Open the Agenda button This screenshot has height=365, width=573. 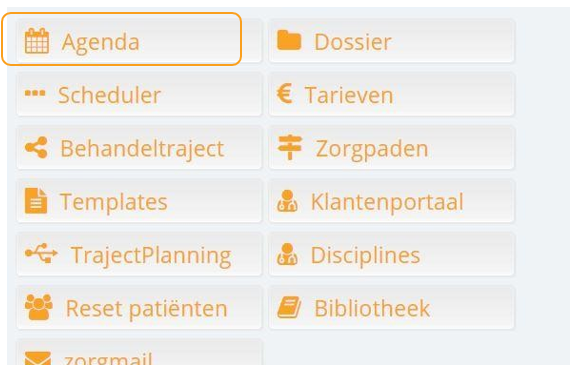(139, 41)
